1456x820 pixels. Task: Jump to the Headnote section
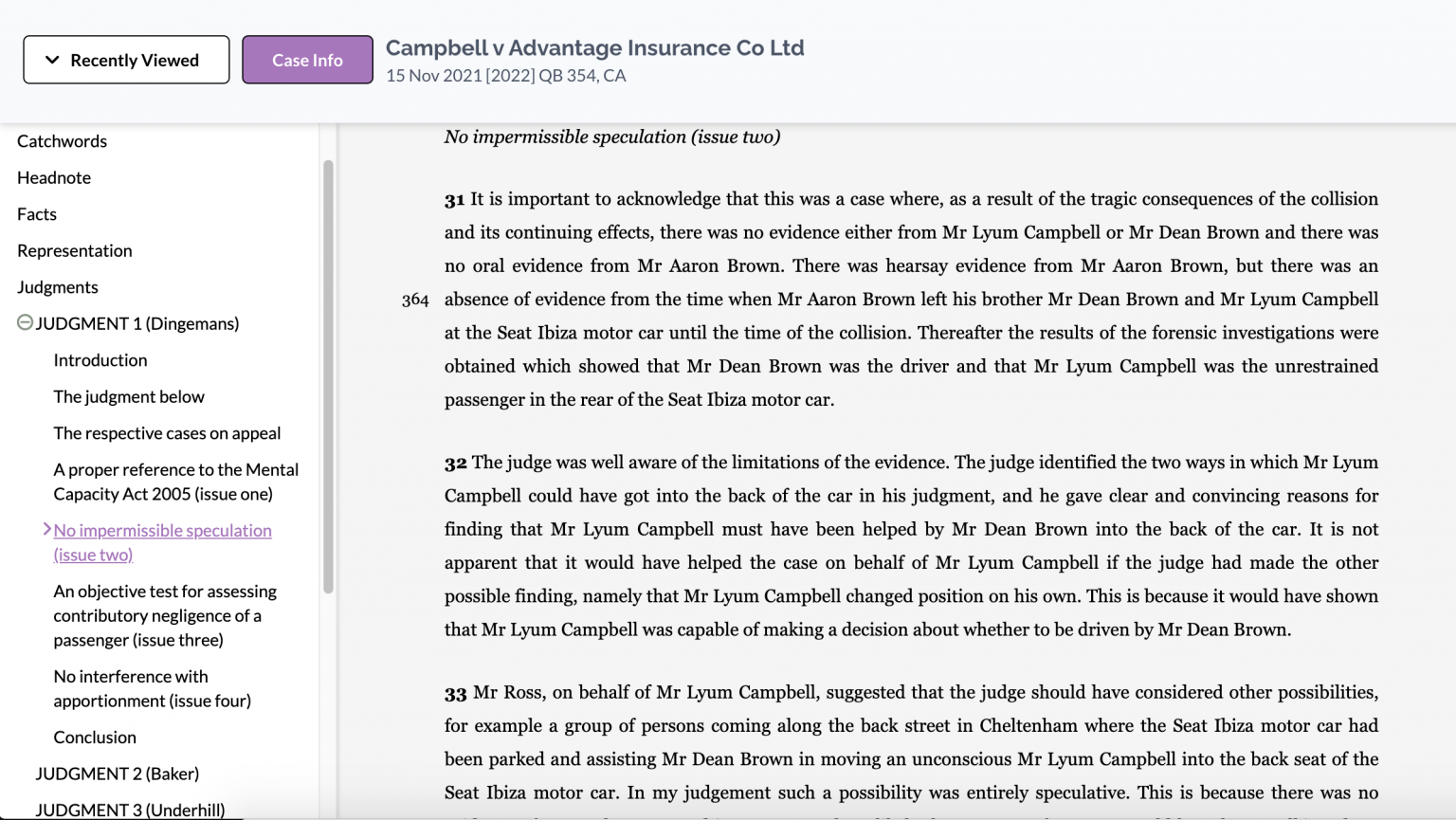point(54,177)
